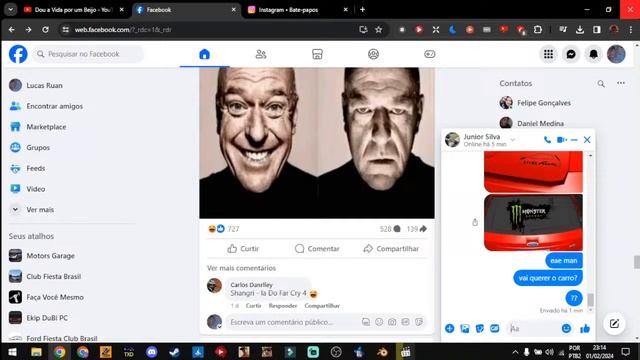Click the GIF icon in the comment box
Viewport: 640px width, 360px height.
(x=405, y=322)
